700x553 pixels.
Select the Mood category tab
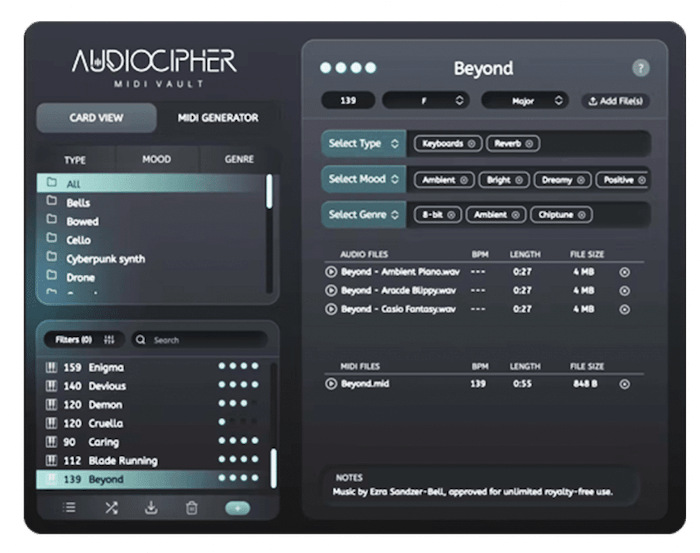158,159
